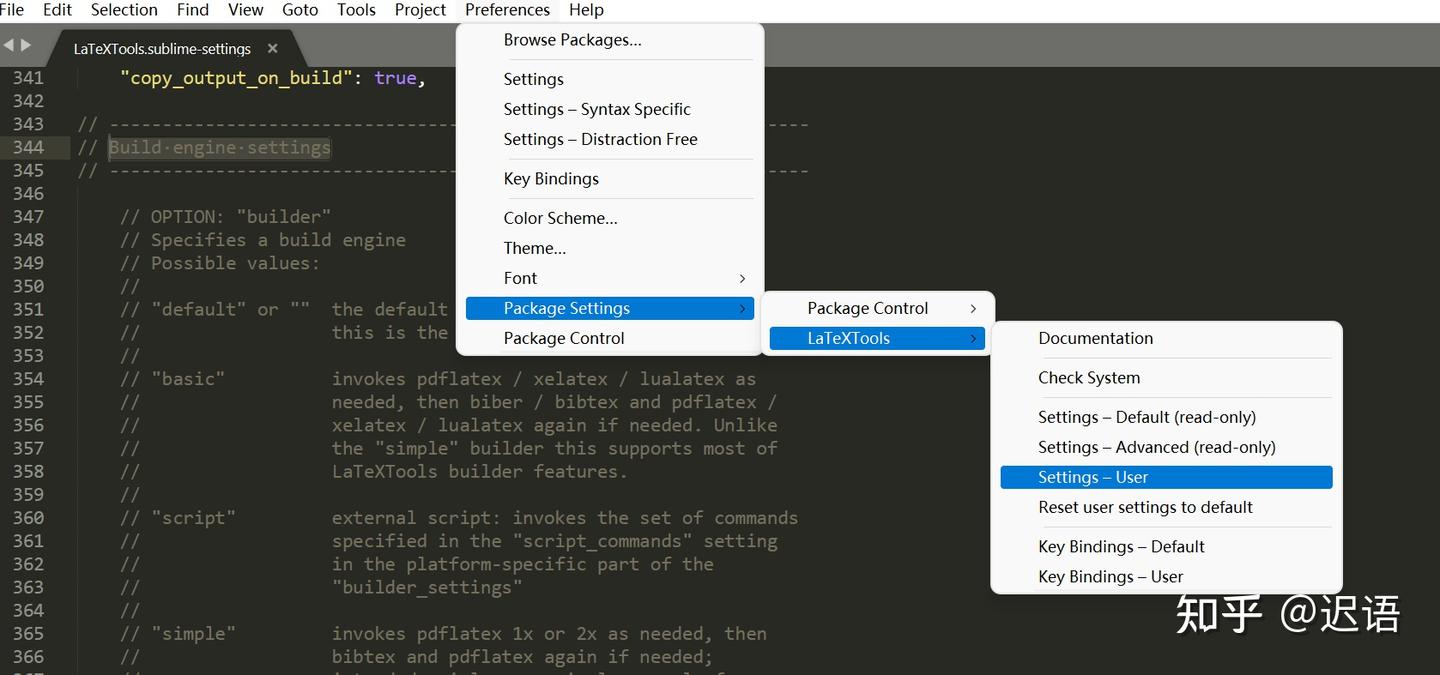
Task: Open the File menu
Action: click(x=13, y=10)
